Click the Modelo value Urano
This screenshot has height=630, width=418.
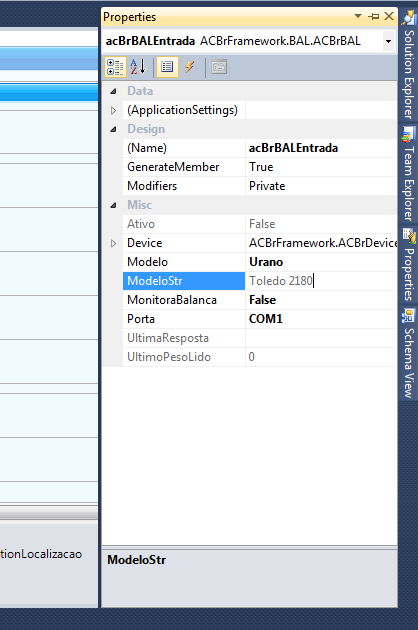[x=321, y=262]
